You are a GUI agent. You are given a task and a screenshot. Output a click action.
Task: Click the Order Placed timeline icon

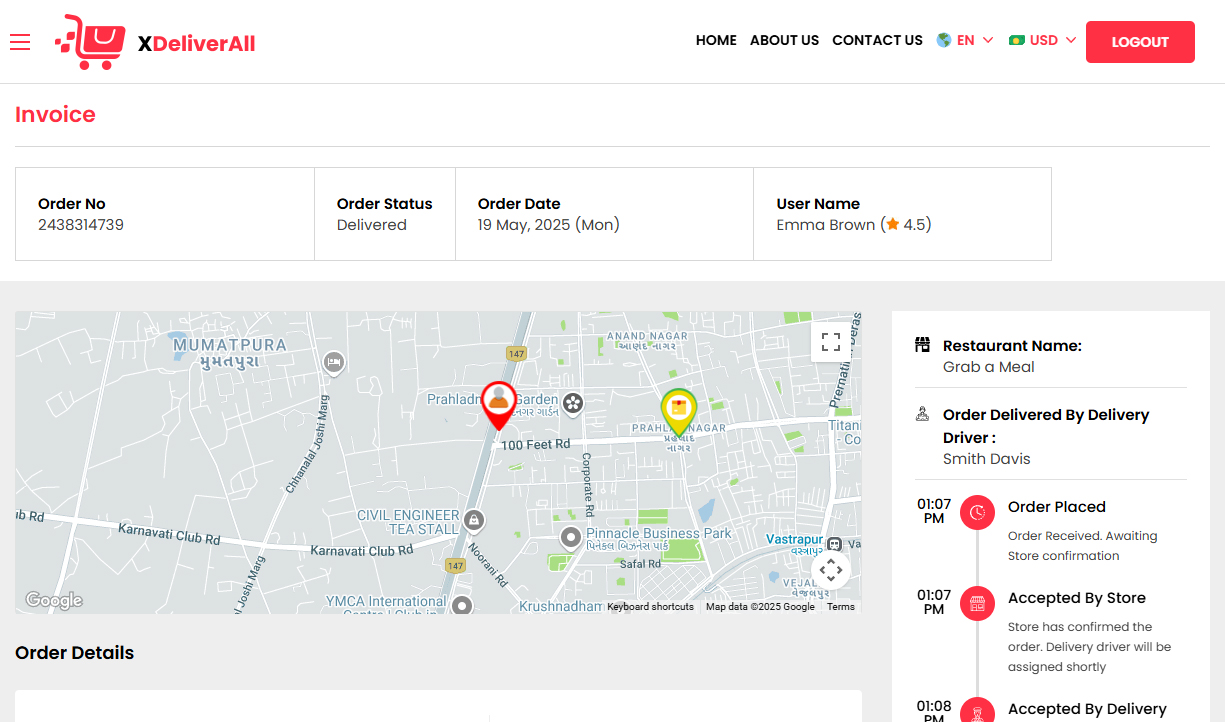point(977,512)
